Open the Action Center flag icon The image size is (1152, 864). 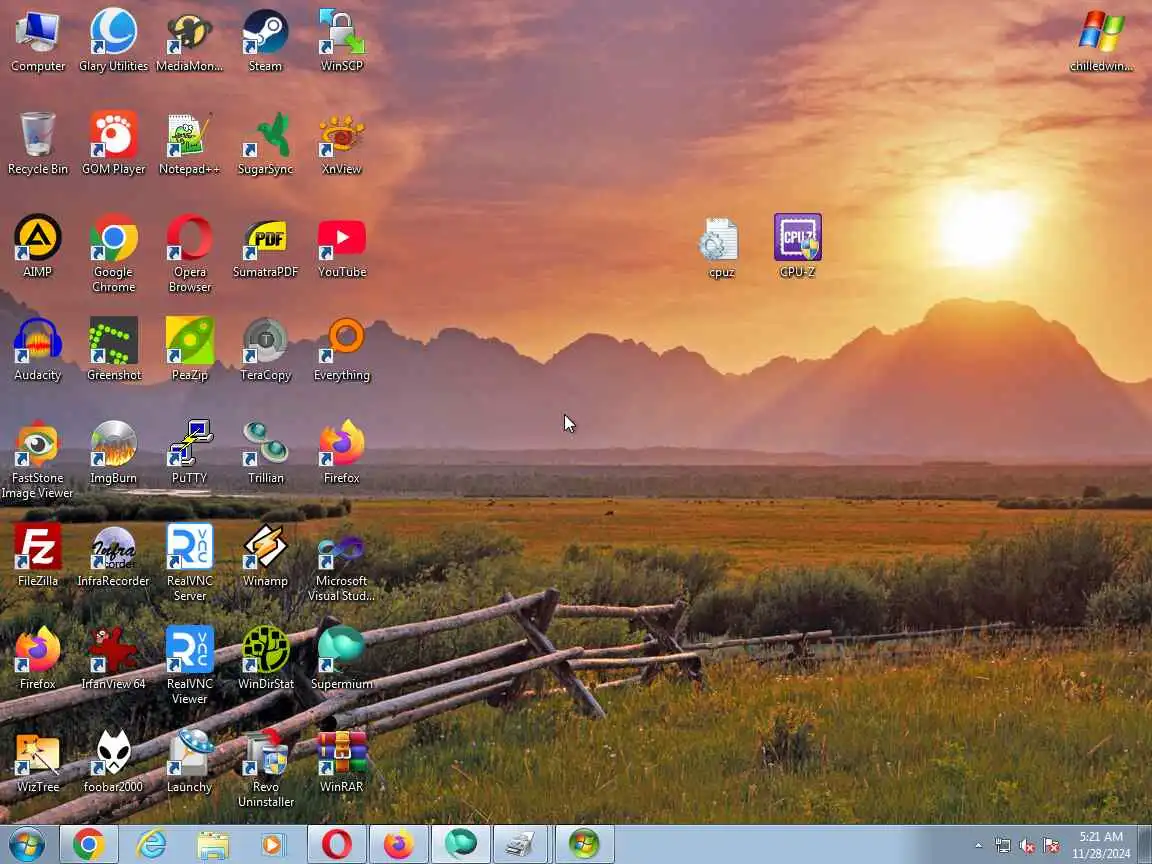(x=1051, y=846)
